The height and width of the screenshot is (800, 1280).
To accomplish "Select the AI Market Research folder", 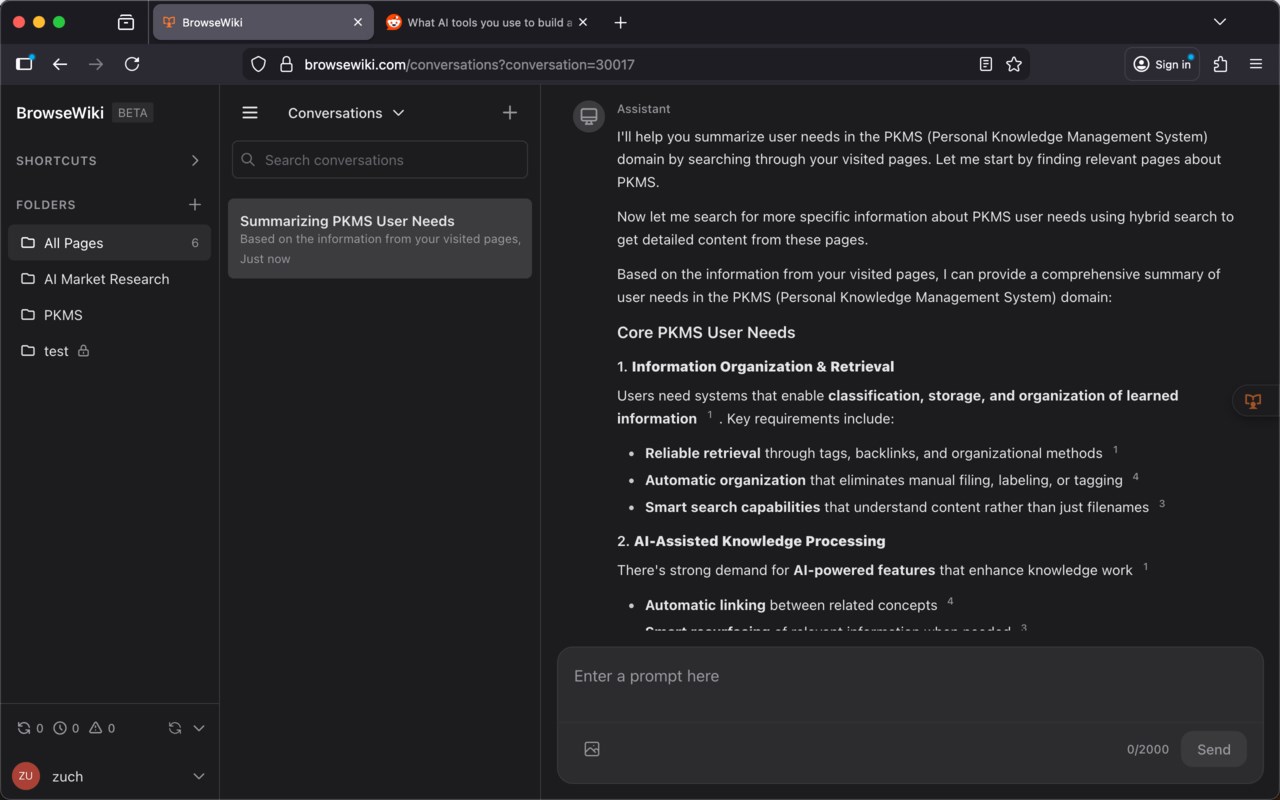I will (106, 279).
